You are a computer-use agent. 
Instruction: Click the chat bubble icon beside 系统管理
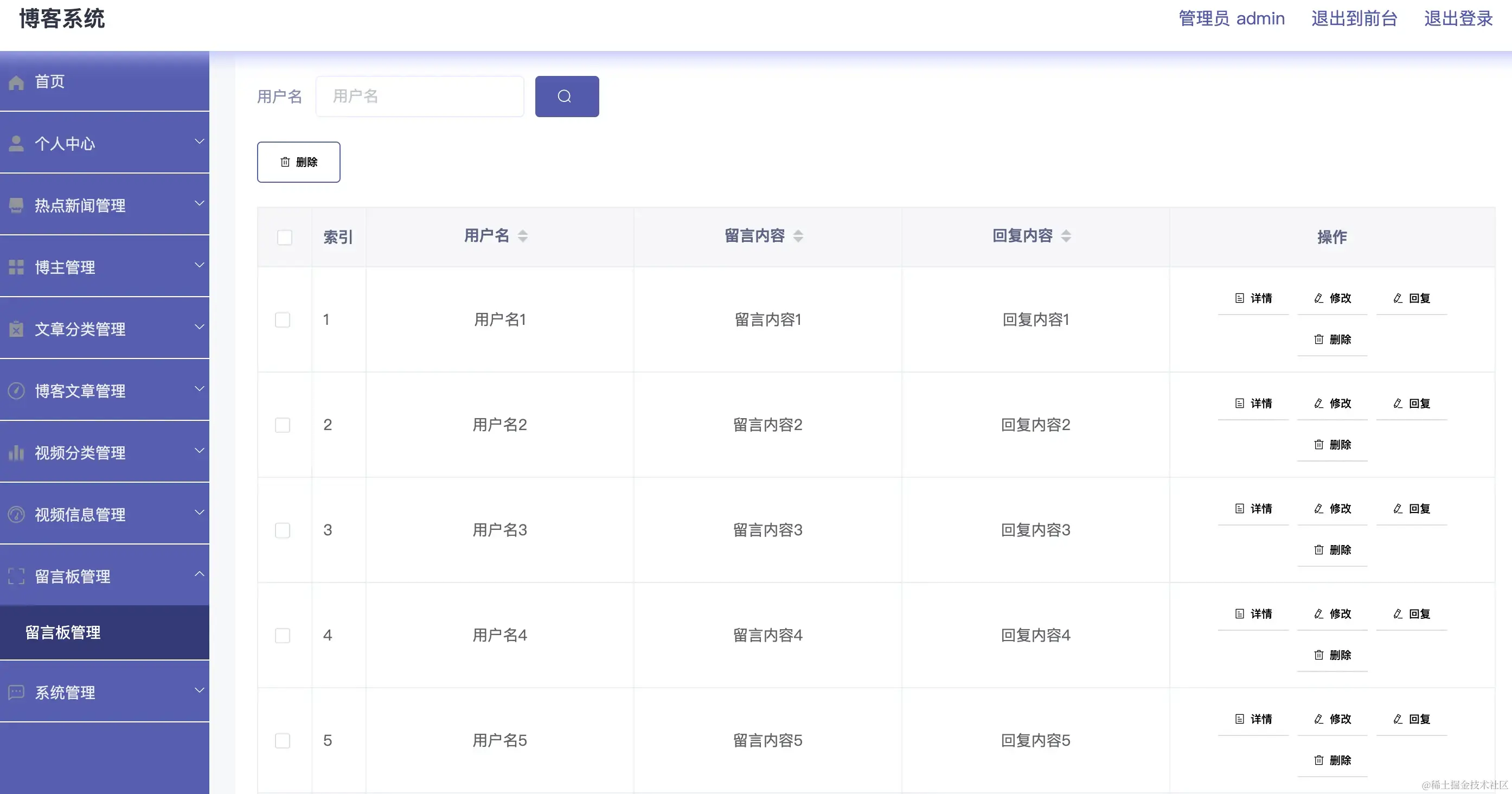[x=16, y=693]
